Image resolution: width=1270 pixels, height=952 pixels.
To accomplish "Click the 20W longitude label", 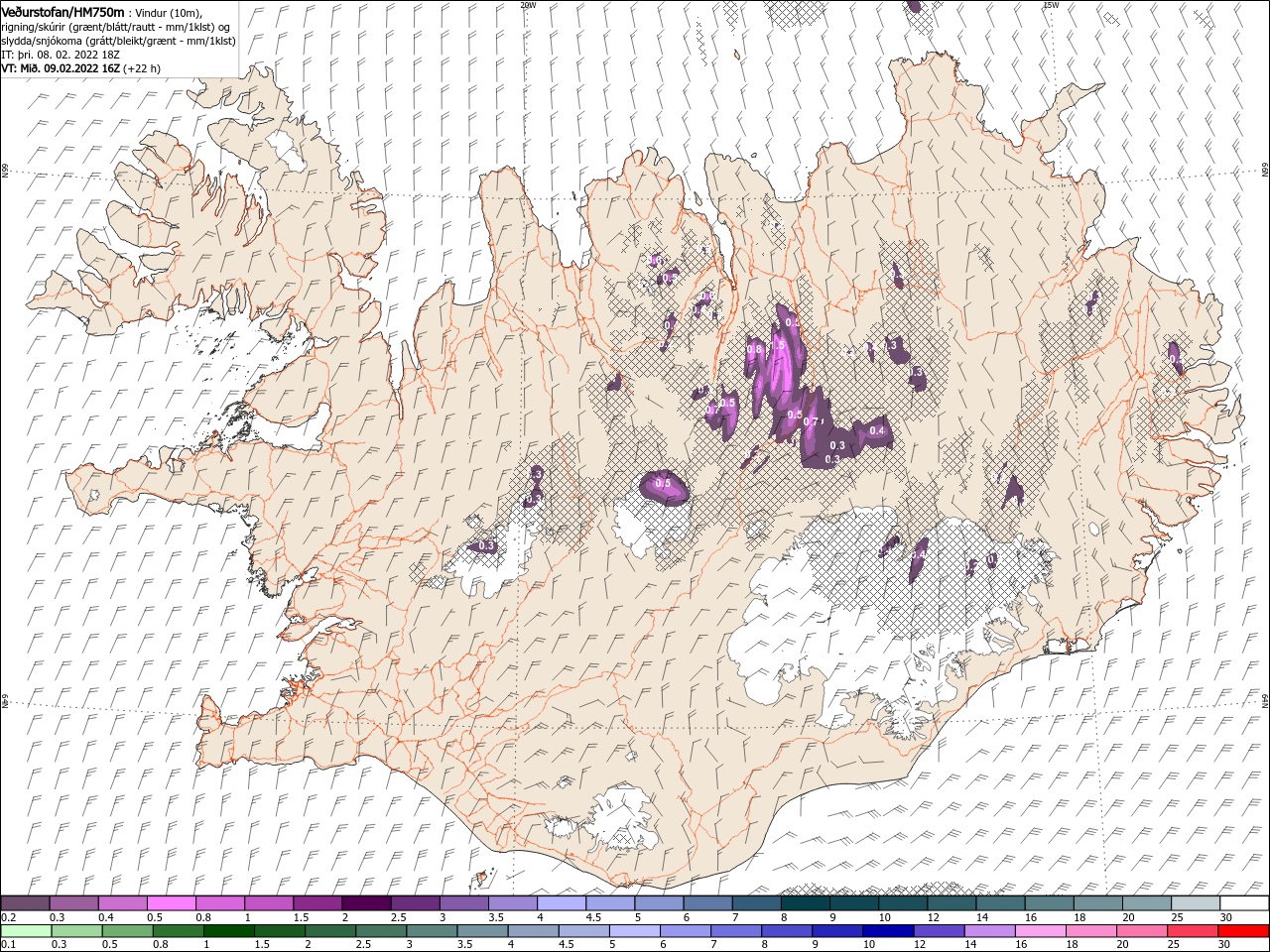I will point(528,5).
